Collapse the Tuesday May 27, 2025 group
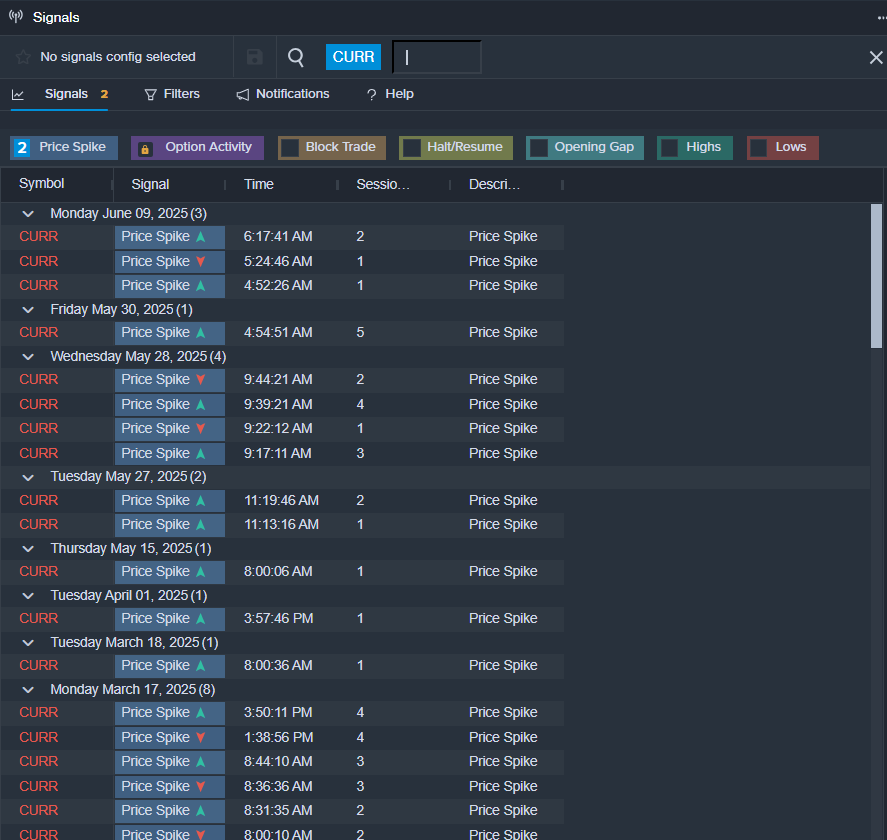Screen dimensions: 887x840 pos(28,477)
